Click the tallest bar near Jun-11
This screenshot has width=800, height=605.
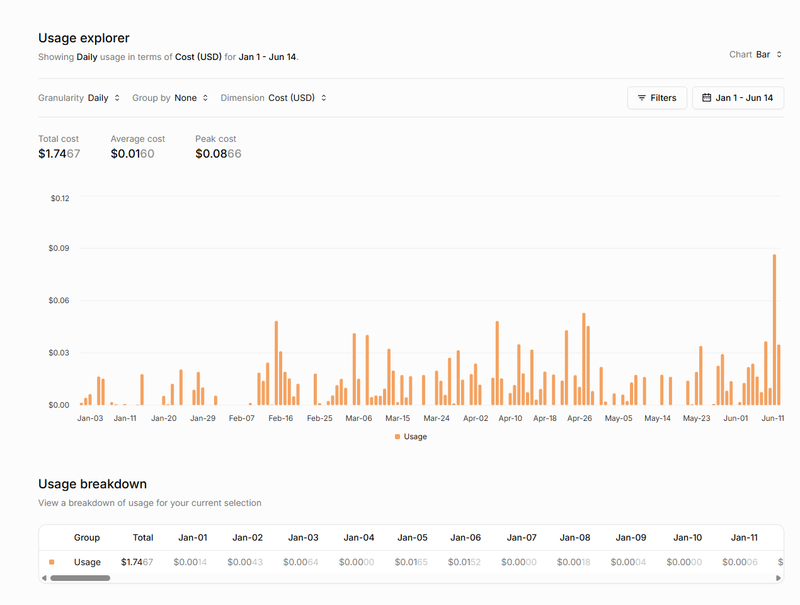click(774, 329)
